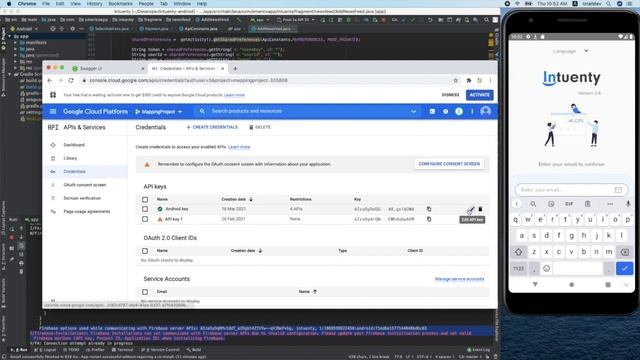640x360 pixels.
Task: Open the macOS Spotlight search icon
Action: [609, 4]
